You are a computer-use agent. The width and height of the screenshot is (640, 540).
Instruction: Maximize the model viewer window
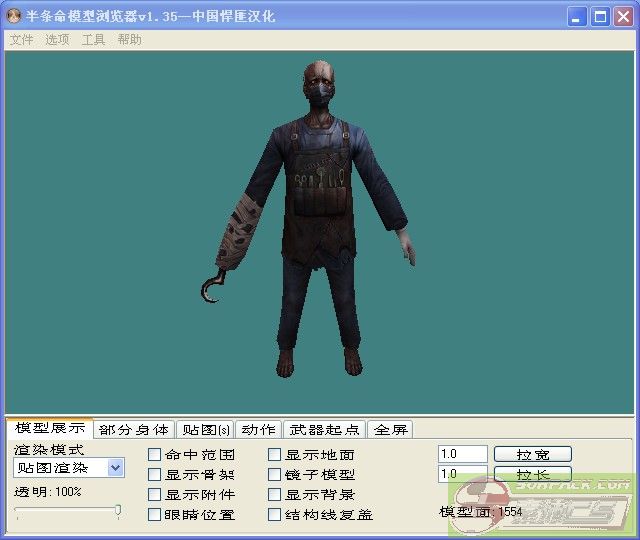600,17
